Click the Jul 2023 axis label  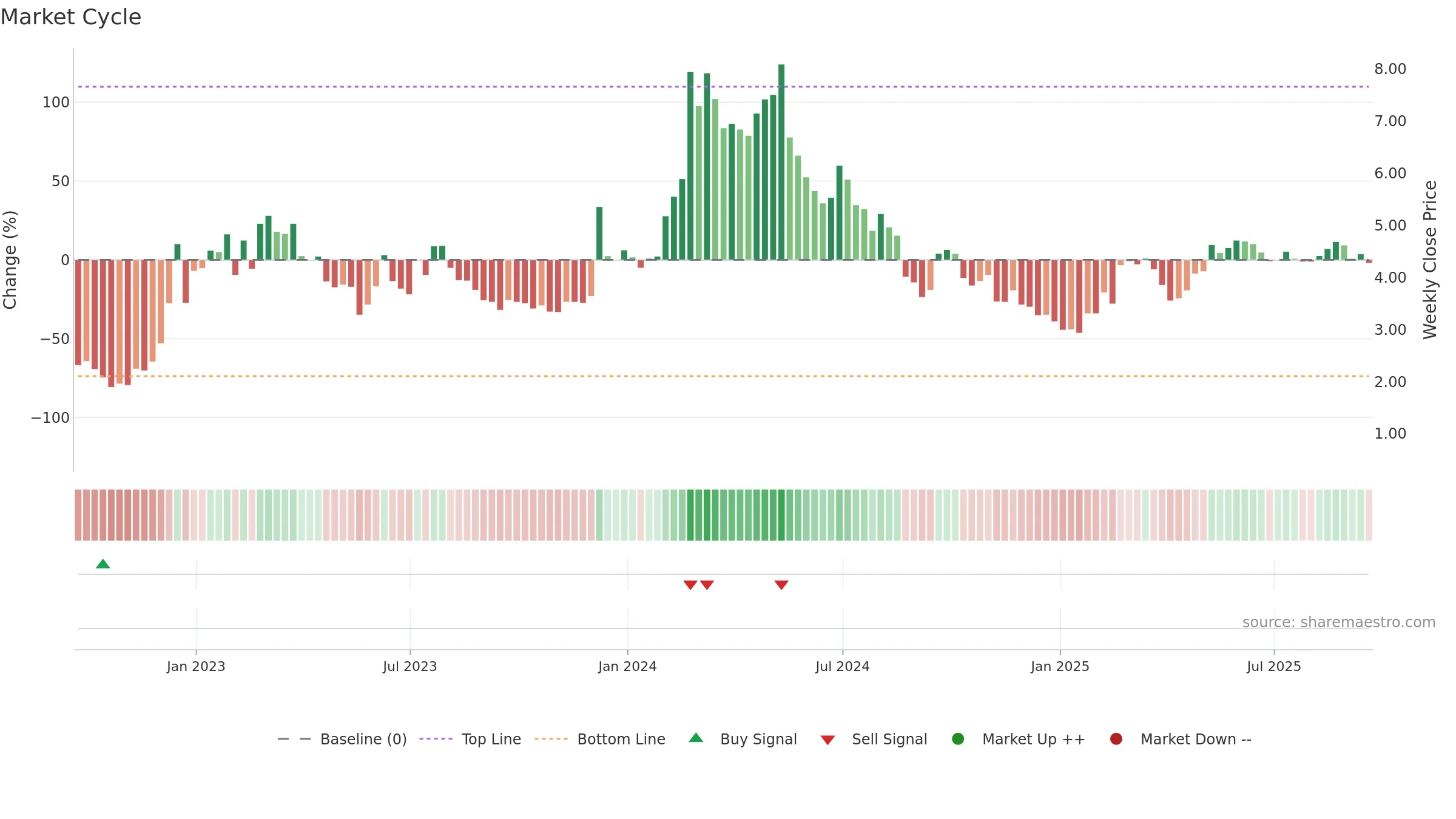410,666
